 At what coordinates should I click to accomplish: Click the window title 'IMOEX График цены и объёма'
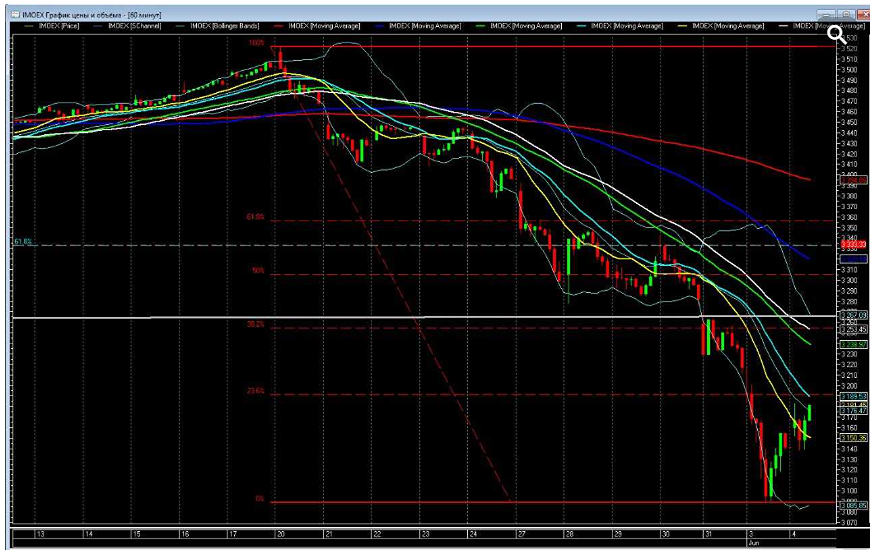(x=73, y=15)
